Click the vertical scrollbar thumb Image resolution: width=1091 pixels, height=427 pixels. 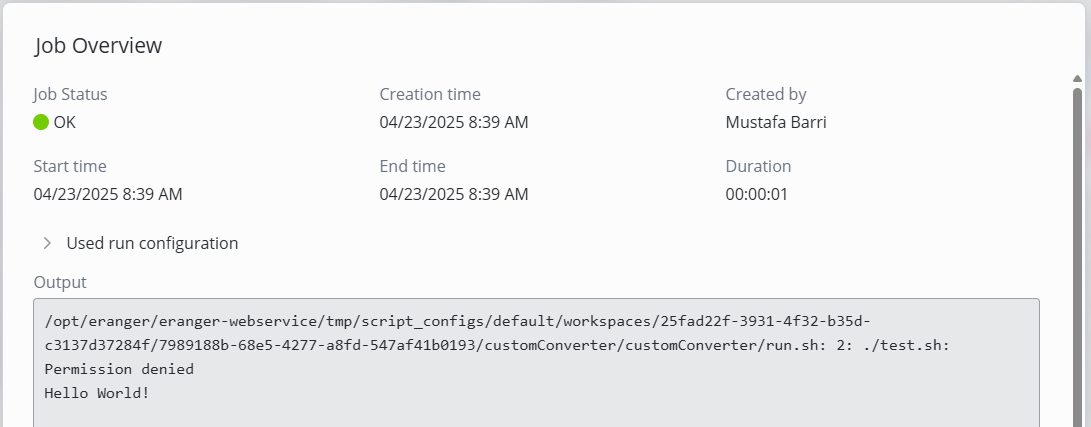coord(1077,250)
